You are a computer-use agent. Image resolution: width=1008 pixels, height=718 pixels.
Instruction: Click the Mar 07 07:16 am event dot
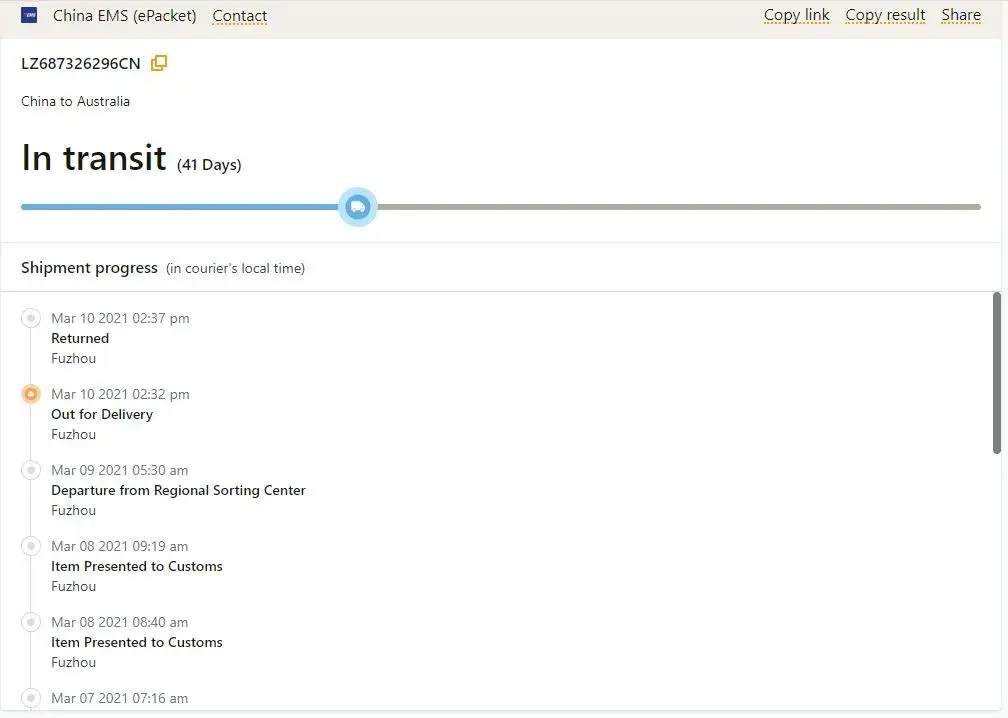tap(31, 698)
